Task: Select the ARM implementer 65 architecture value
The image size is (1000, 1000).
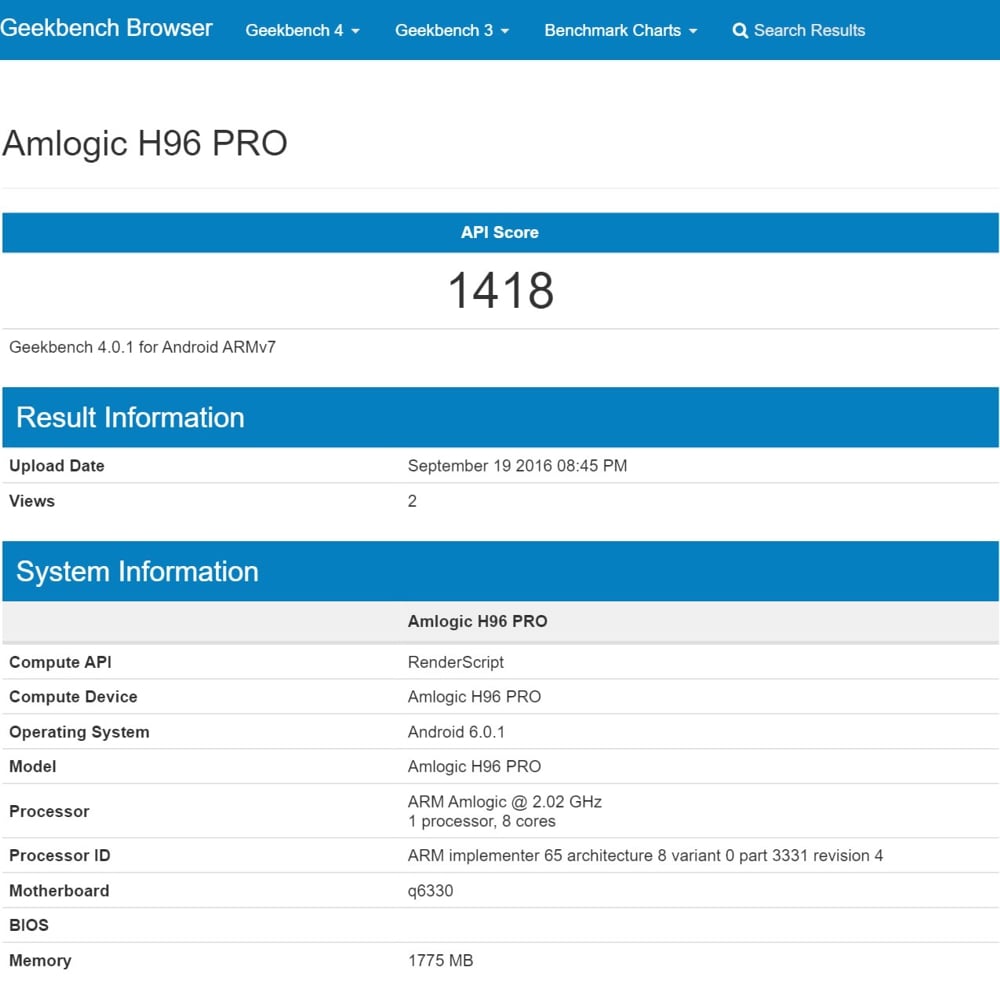Action: [645, 855]
